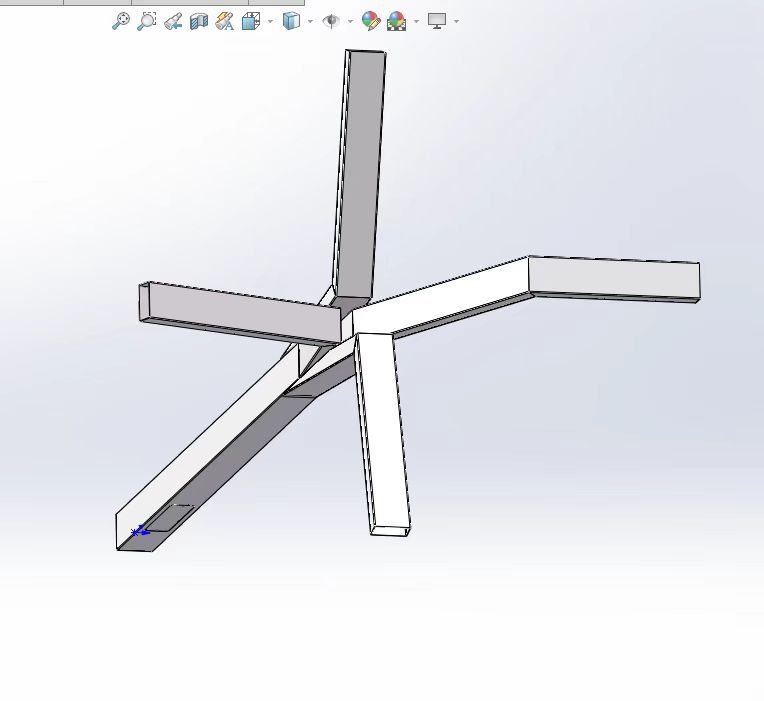This screenshot has width=764, height=701.
Task: Open Edit Appearance color ball with pencil
Action: [371, 21]
